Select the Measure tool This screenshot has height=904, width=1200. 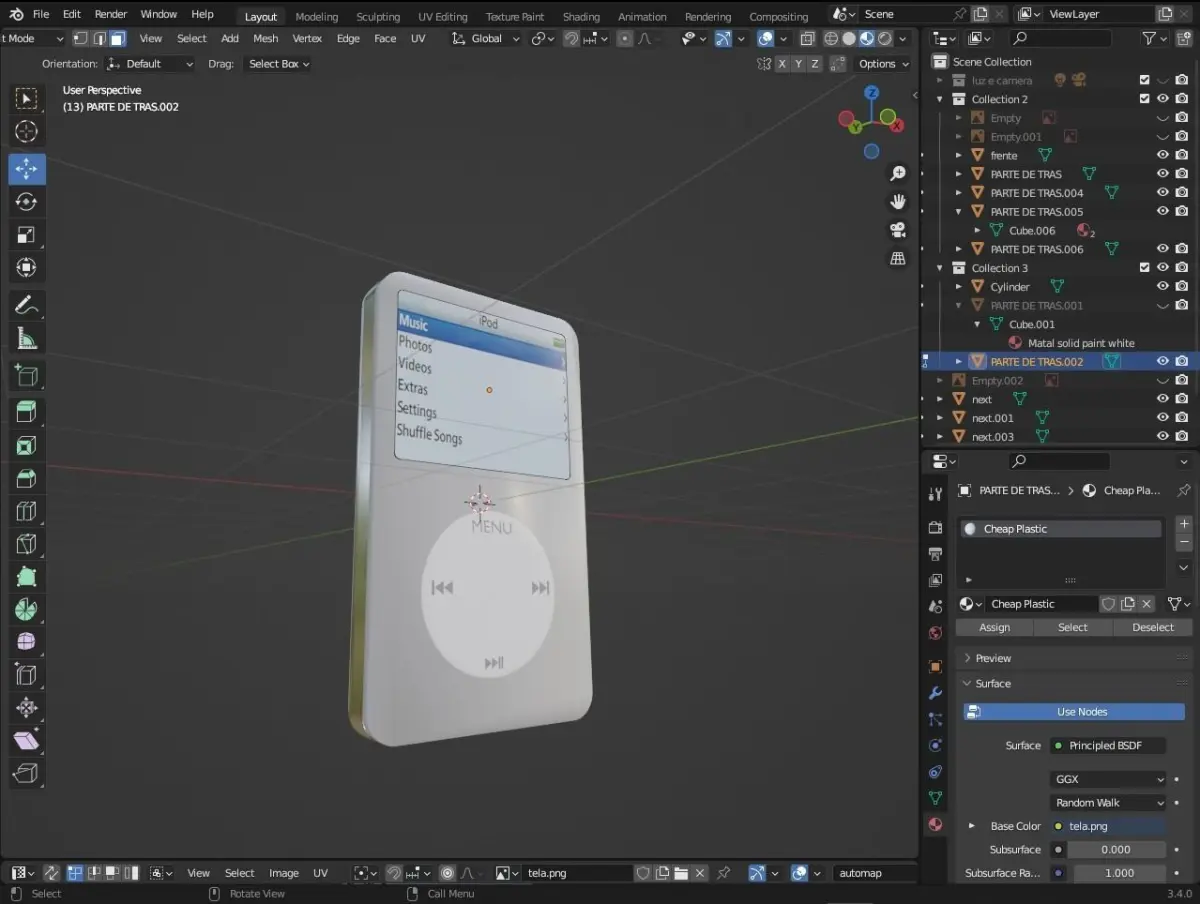pyautogui.click(x=27, y=339)
